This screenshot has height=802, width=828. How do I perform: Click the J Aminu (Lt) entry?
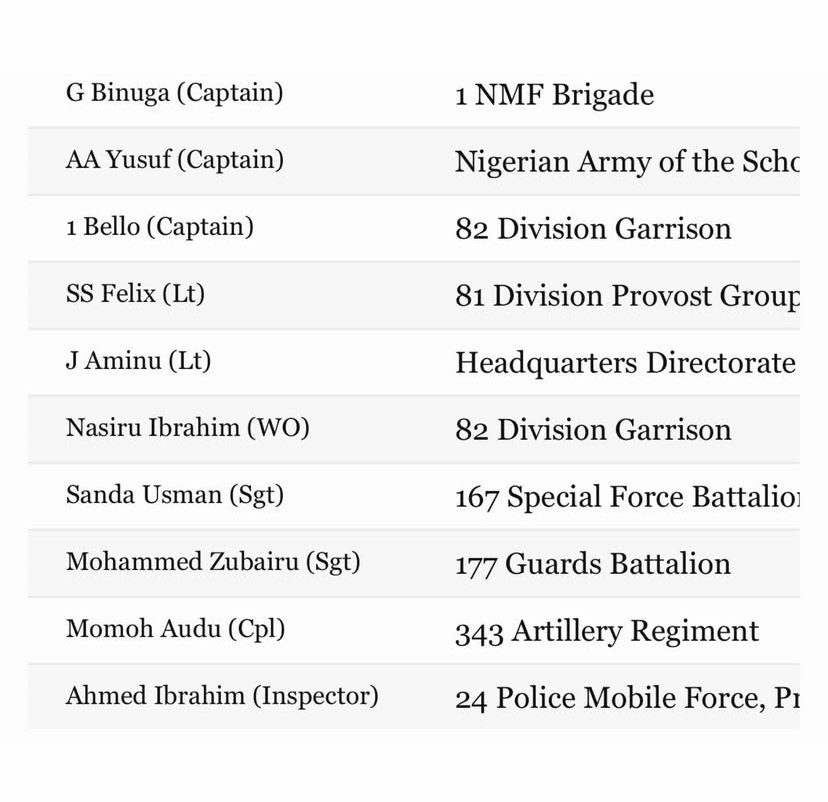coord(138,361)
